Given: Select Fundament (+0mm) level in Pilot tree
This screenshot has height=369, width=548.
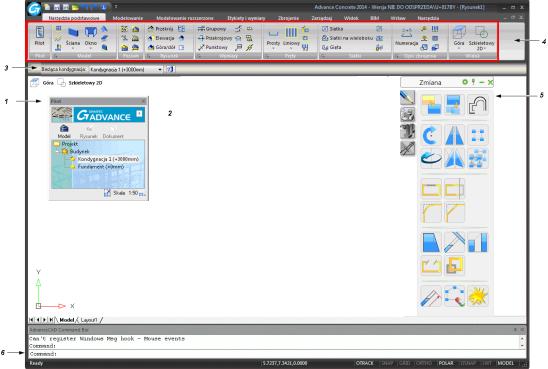Looking at the screenshot, I should pyautogui.click(x=101, y=167).
